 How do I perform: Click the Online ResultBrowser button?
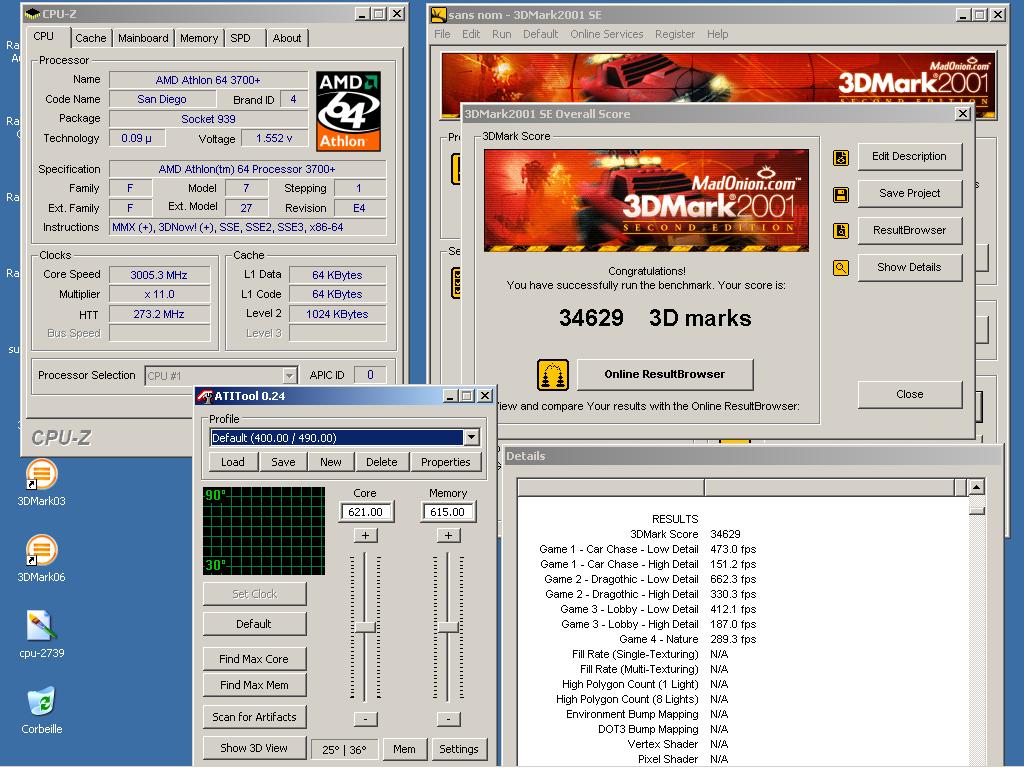(664, 374)
